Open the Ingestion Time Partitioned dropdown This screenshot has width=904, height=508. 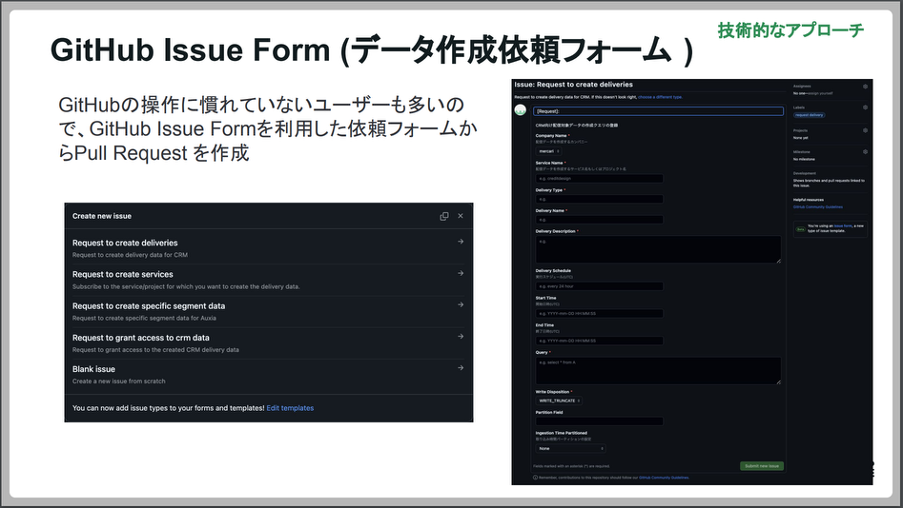pos(570,448)
